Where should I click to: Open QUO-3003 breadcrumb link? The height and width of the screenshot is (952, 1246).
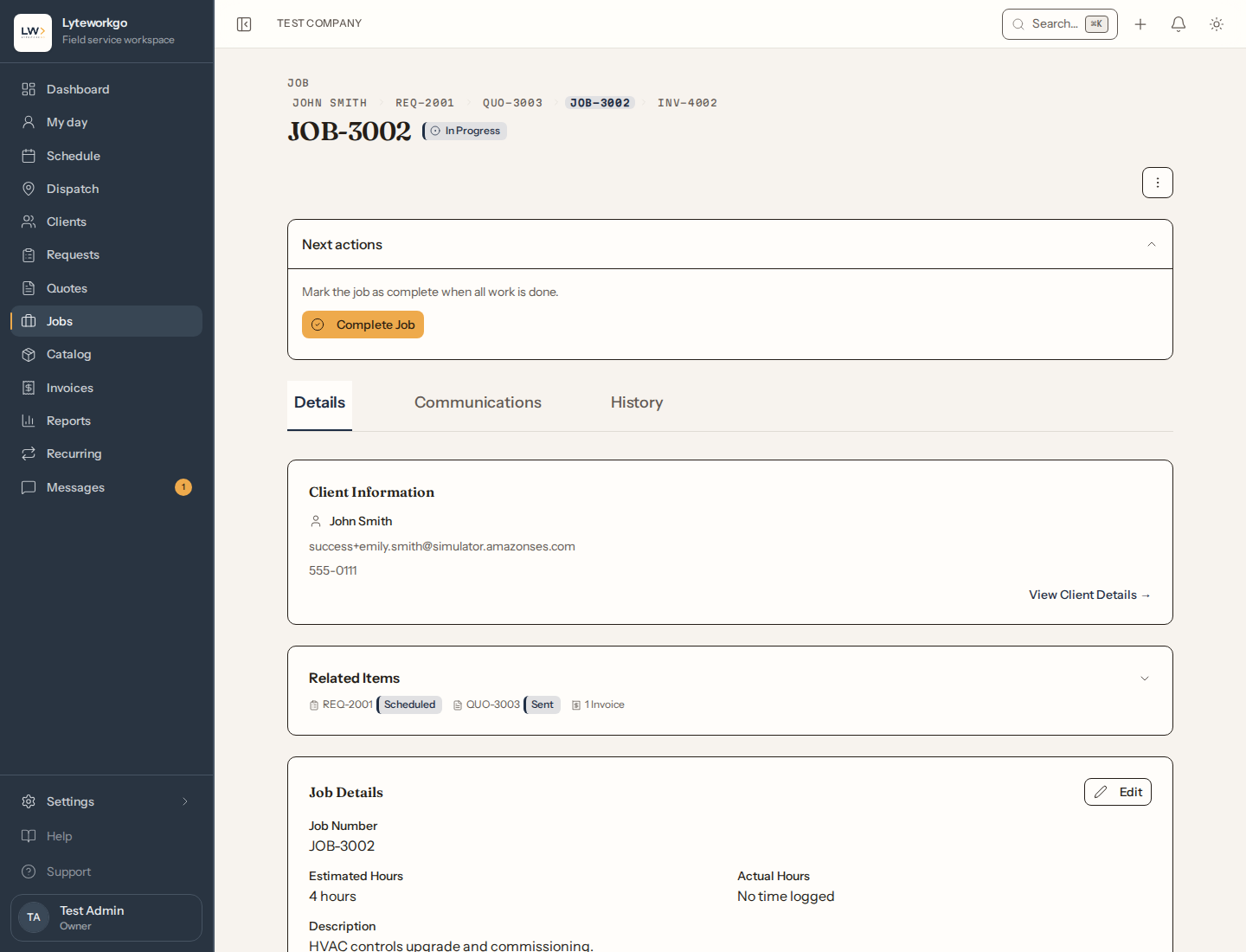pyautogui.click(x=512, y=103)
